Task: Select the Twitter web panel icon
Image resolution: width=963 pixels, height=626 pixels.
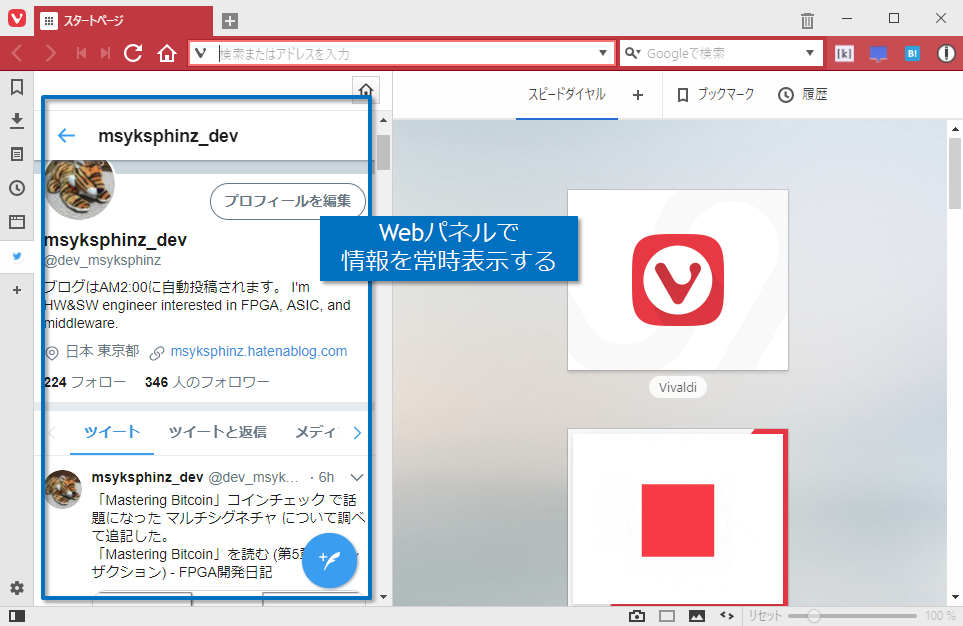Action: pyautogui.click(x=17, y=256)
